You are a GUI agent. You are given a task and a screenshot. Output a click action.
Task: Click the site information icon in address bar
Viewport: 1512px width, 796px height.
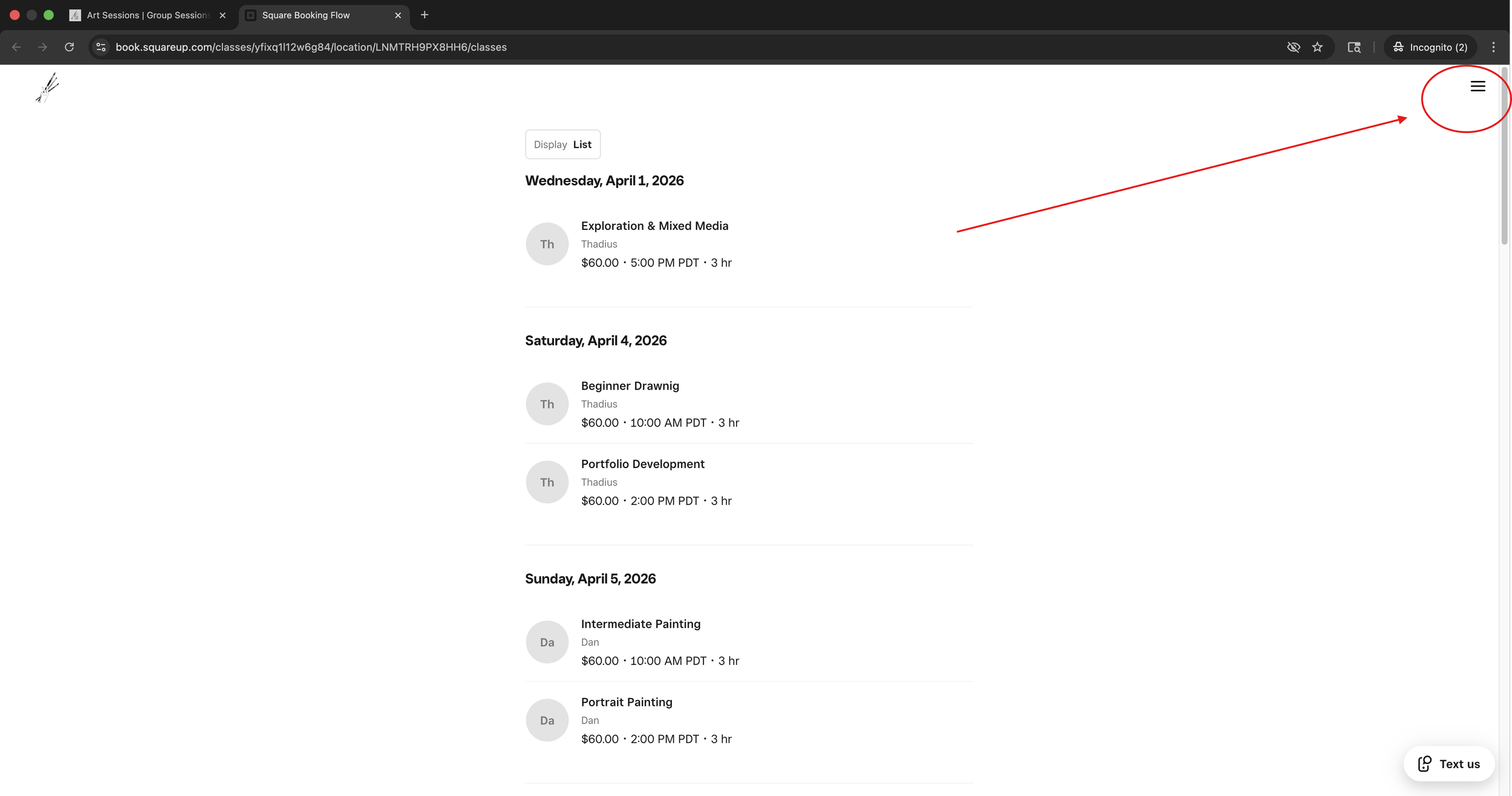pyautogui.click(x=101, y=47)
